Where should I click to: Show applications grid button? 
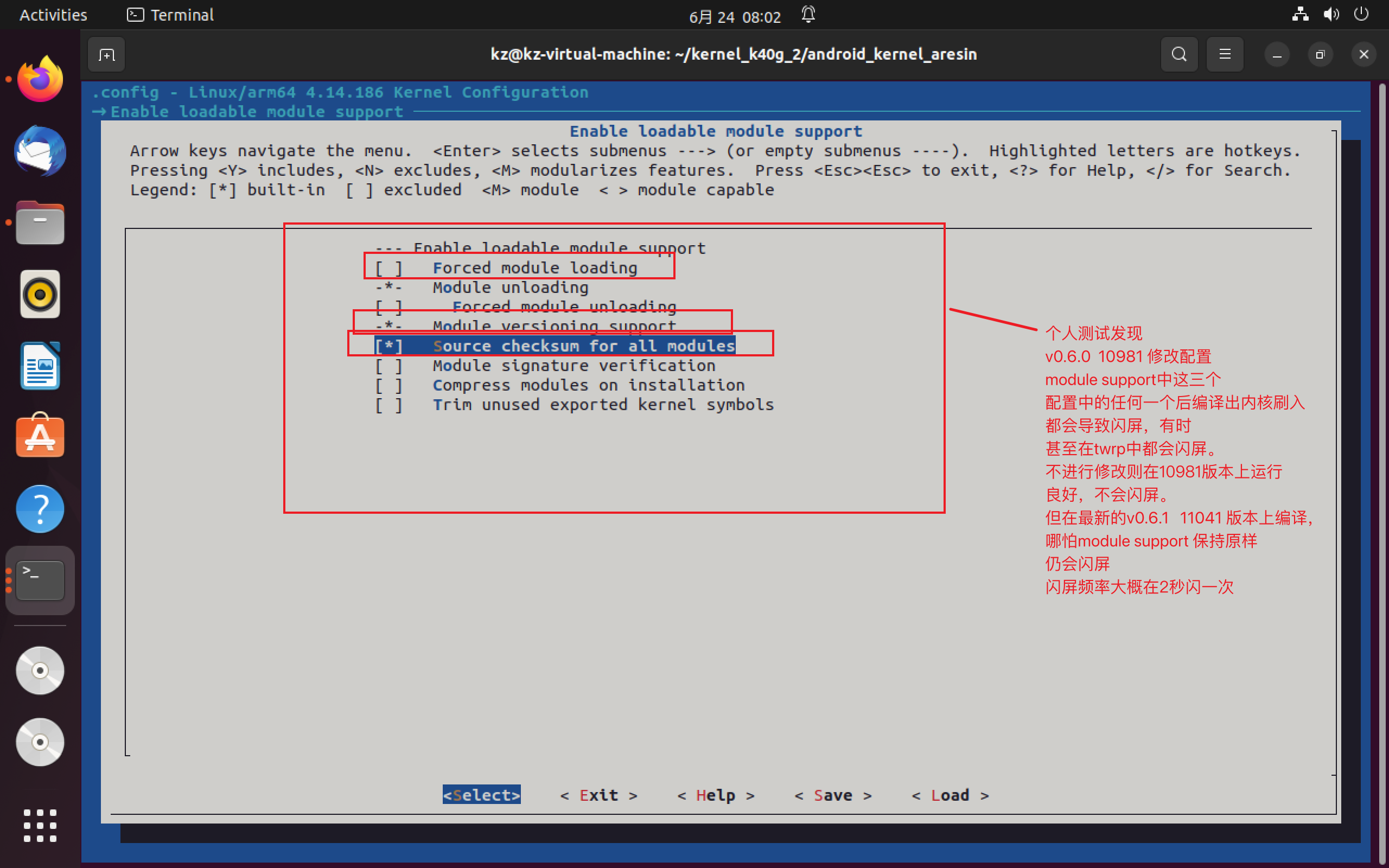pyautogui.click(x=40, y=826)
